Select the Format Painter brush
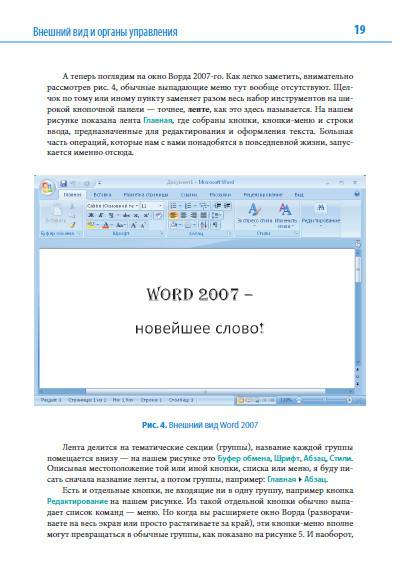This screenshot has height=577, width=406. (x=72, y=224)
